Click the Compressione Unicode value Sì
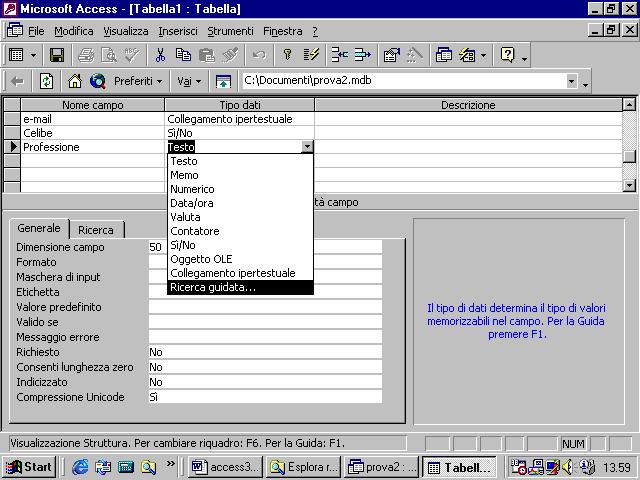 [265, 397]
